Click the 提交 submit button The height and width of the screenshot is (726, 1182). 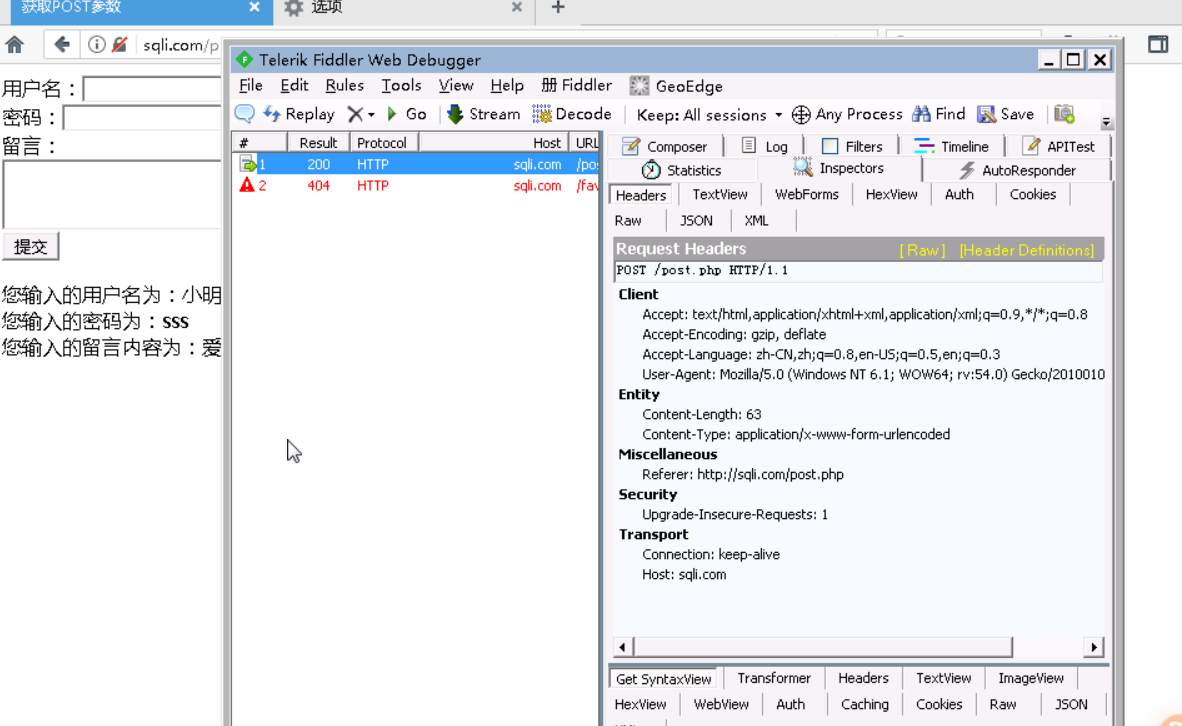tap(31, 247)
